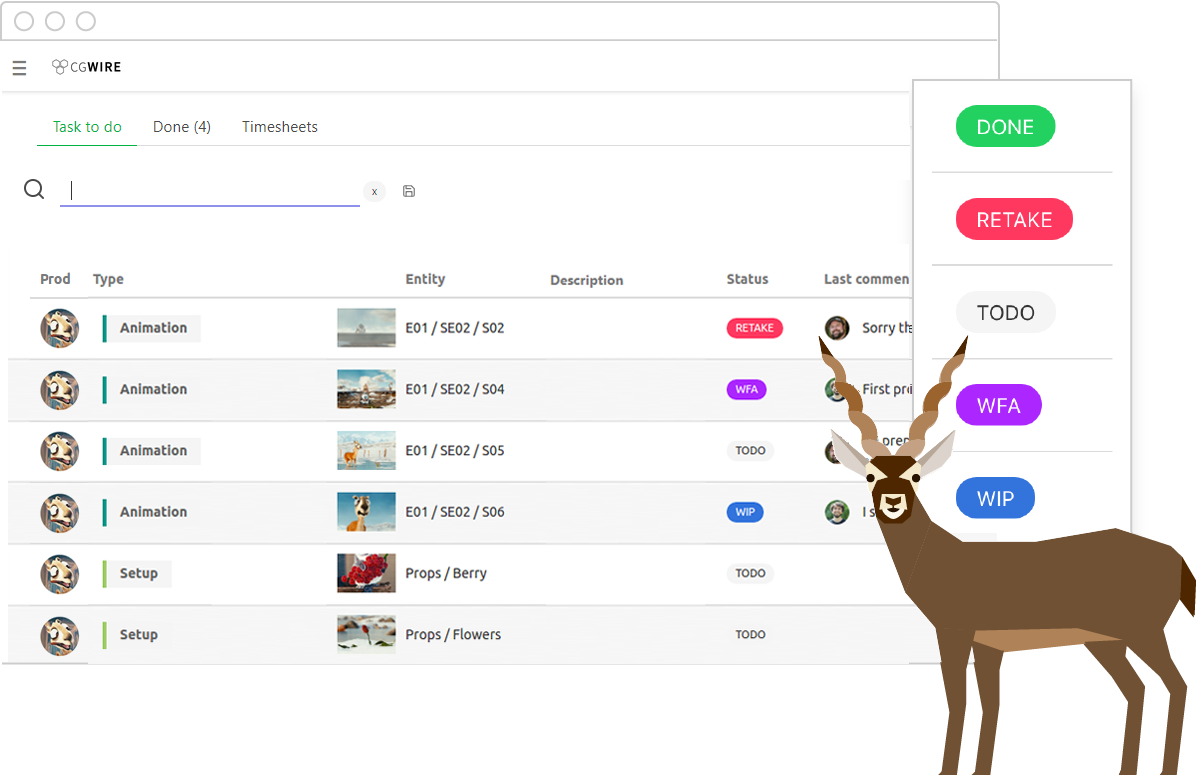Viewport: 1200px width, 775px height.
Task: Click commenter avatar in the WIP row
Action: 837,512
